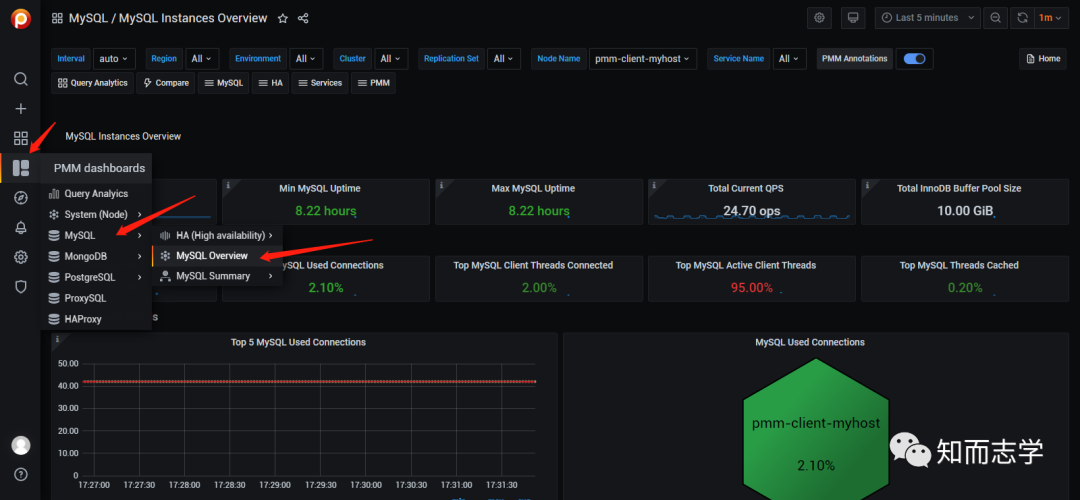The height and width of the screenshot is (500, 1080).
Task: Open the Explore compass icon
Action: point(21,198)
